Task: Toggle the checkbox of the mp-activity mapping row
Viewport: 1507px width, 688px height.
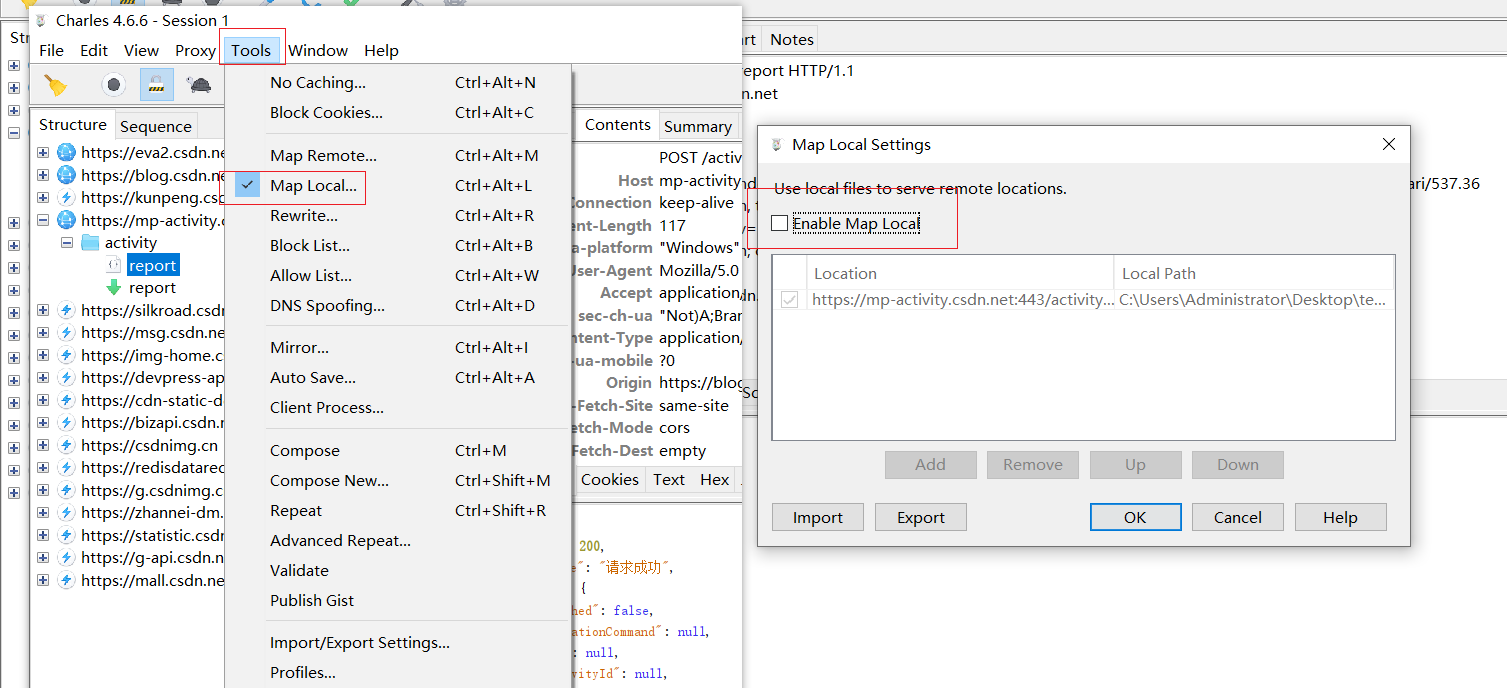Action: [790, 299]
